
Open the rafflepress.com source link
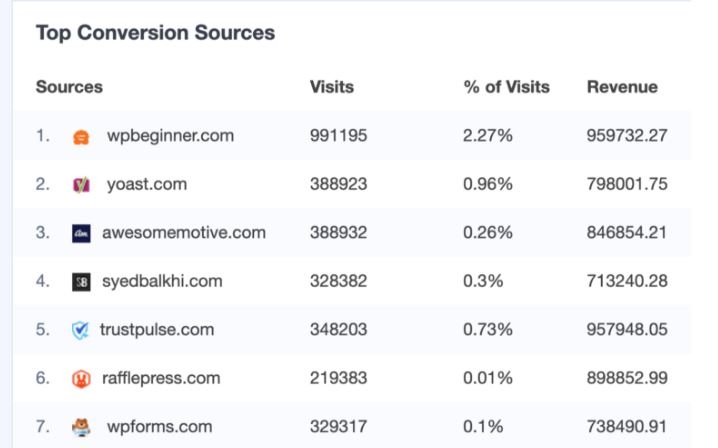pyautogui.click(x=161, y=378)
